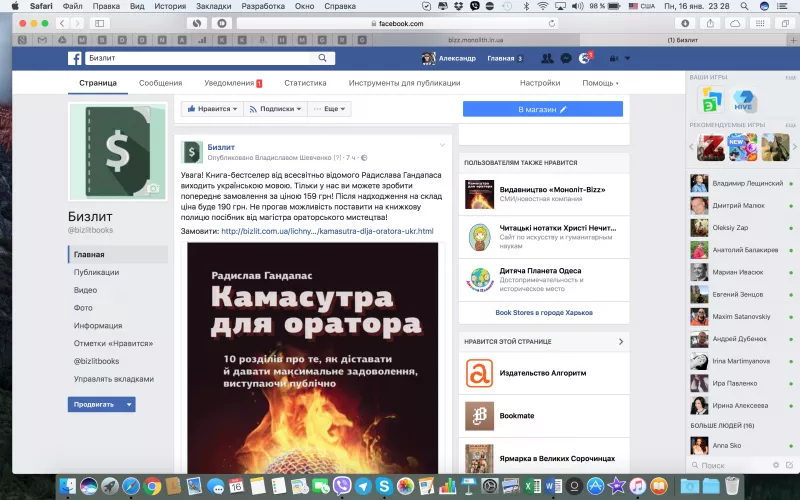Click the chat Поиск search field
Image resolution: width=800 pixels, height=500 pixels.
click(x=730, y=465)
